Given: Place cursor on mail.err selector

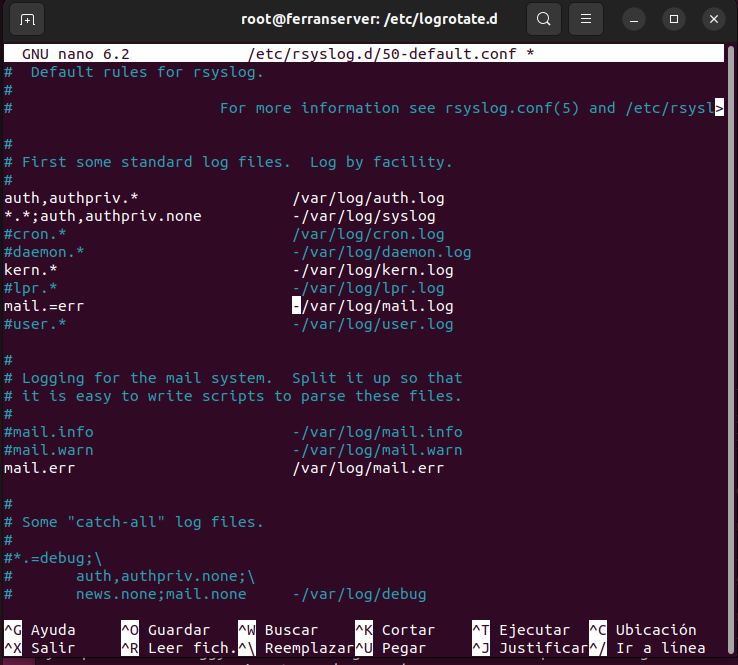Looking at the screenshot, I should point(40,468).
